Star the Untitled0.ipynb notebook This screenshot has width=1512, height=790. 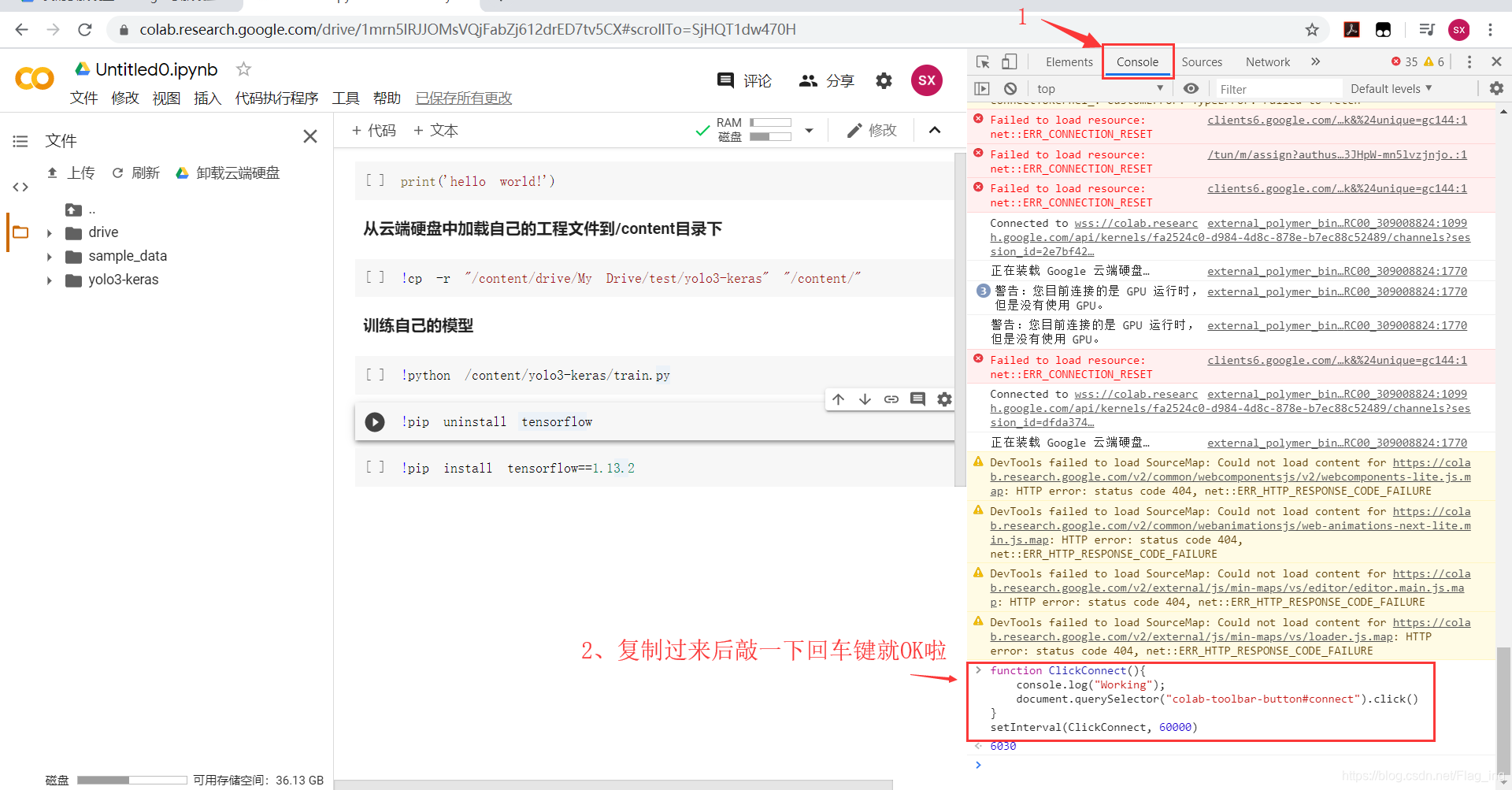coord(244,69)
